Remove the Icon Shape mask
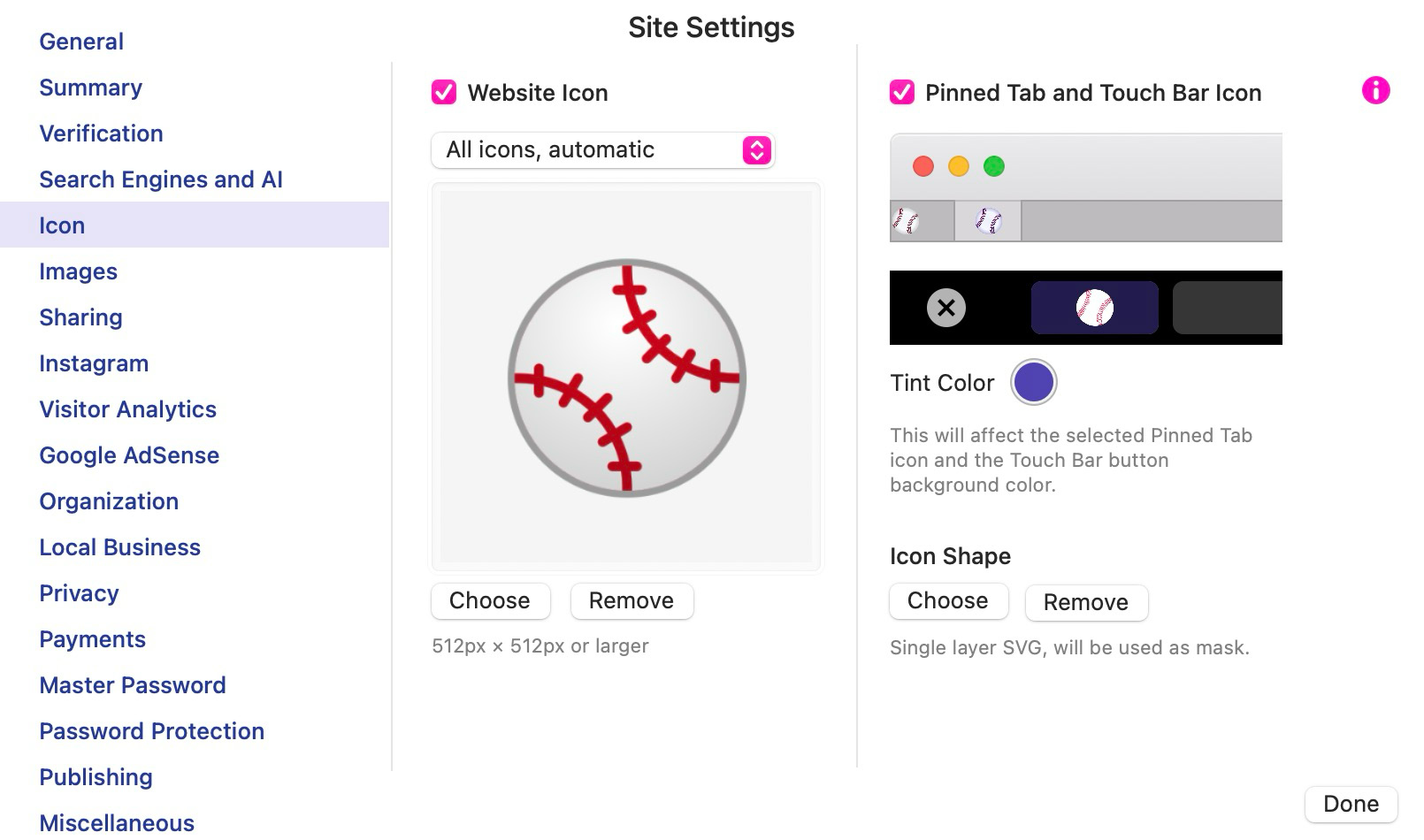Viewport: 1424px width, 840px height. click(1086, 603)
